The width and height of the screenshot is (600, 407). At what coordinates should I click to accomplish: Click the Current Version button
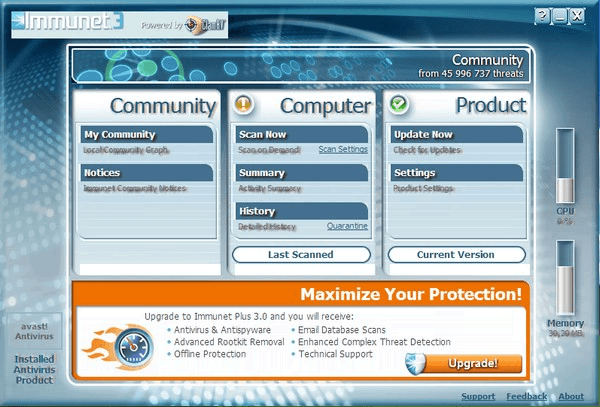click(x=457, y=255)
